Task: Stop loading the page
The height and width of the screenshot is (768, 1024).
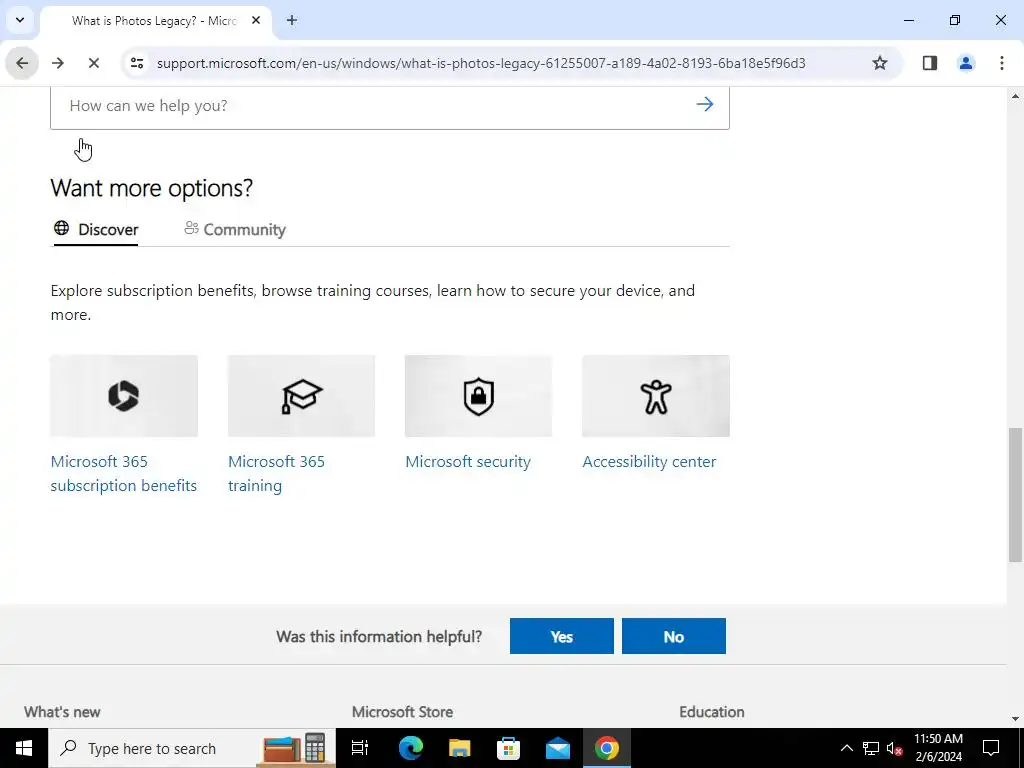Action: 93,63
